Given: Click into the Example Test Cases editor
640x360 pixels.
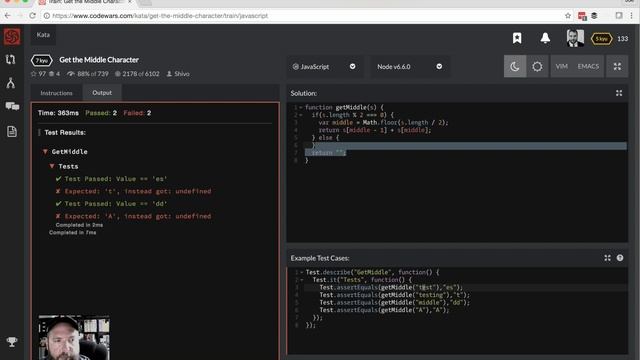Looking at the screenshot, I should (x=457, y=310).
